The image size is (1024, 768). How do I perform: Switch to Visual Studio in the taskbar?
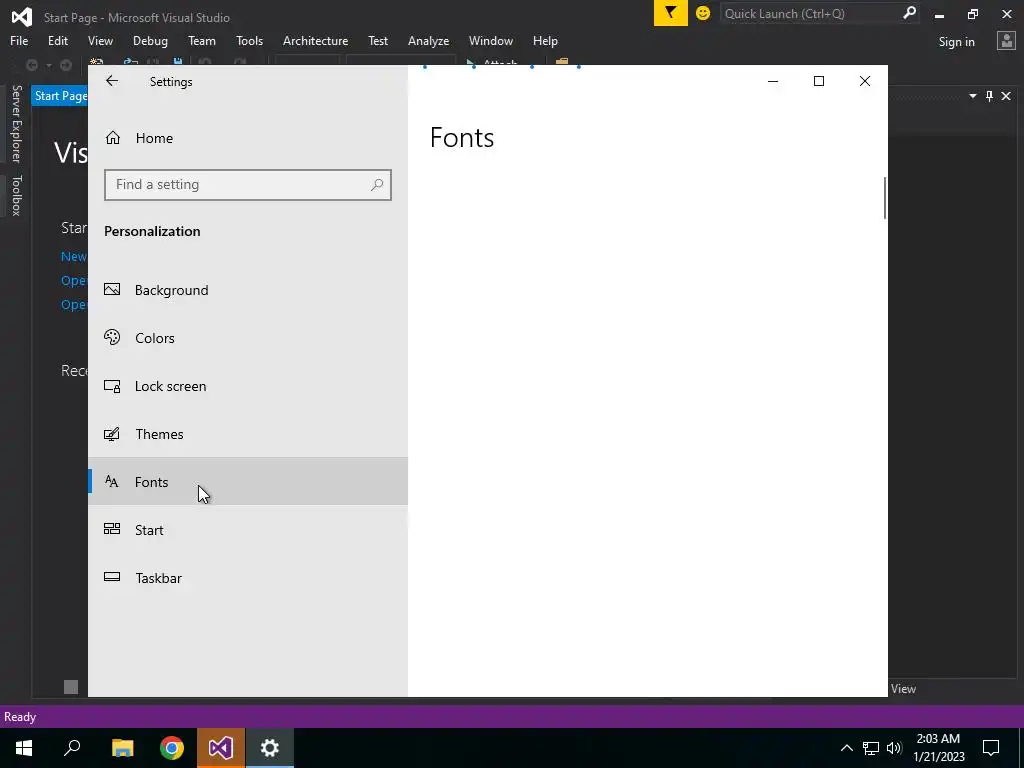[221, 748]
